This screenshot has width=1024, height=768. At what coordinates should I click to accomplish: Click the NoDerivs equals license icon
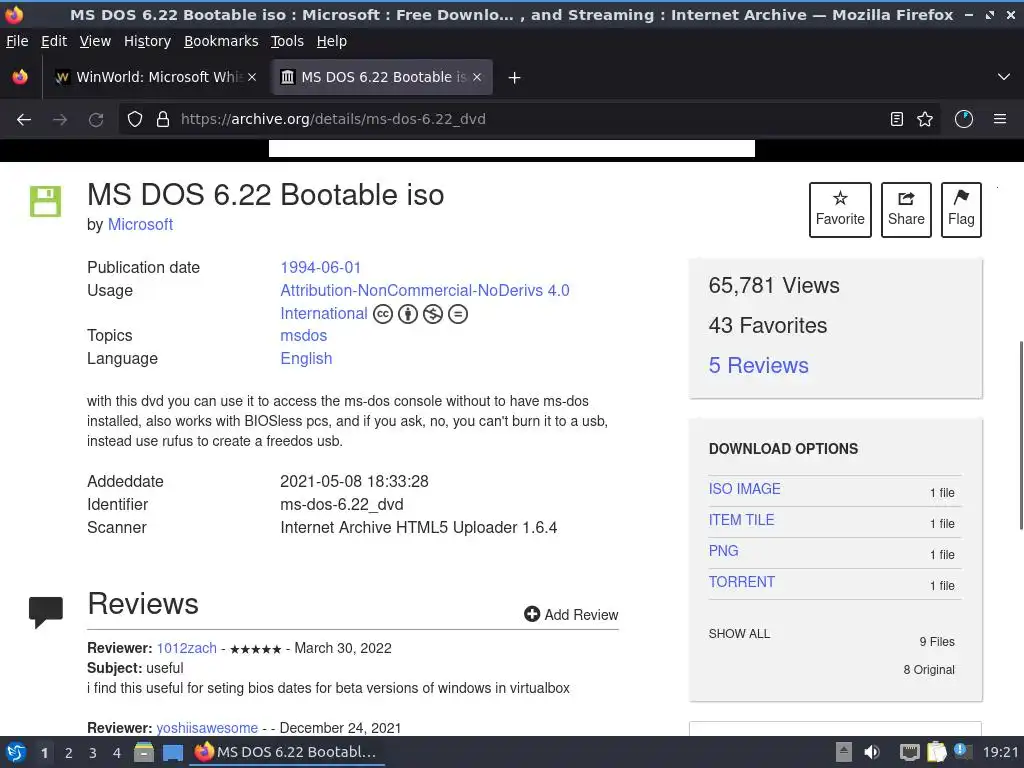pyautogui.click(x=458, y=314)
